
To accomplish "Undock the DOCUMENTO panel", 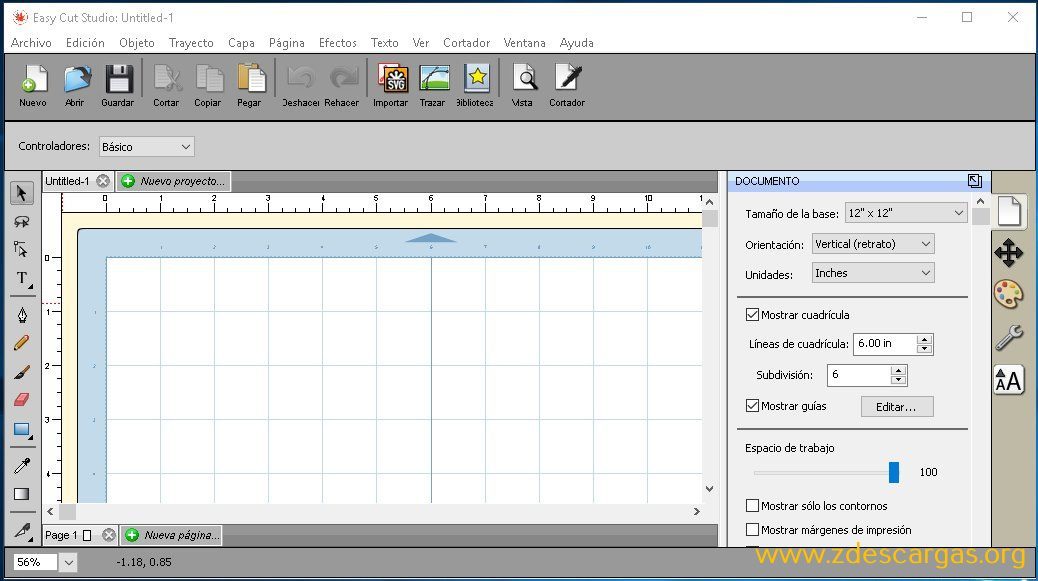I will click(x=974, y=181).
